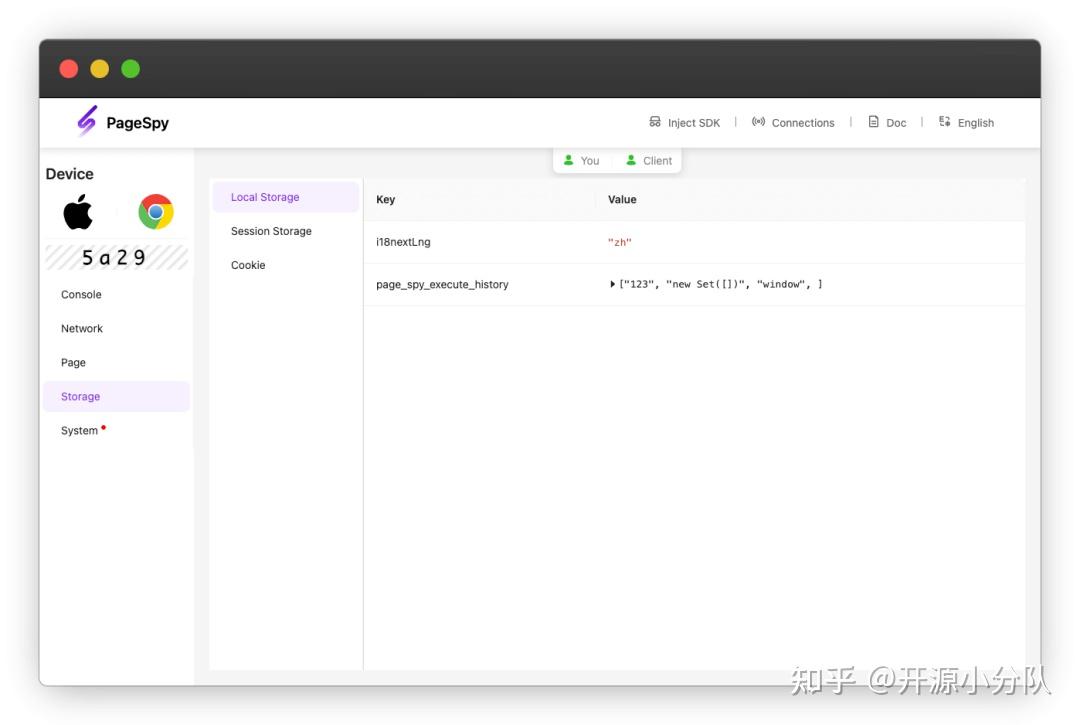
Task: Open the Console debugging panel
Action: (x=81, y=294)
